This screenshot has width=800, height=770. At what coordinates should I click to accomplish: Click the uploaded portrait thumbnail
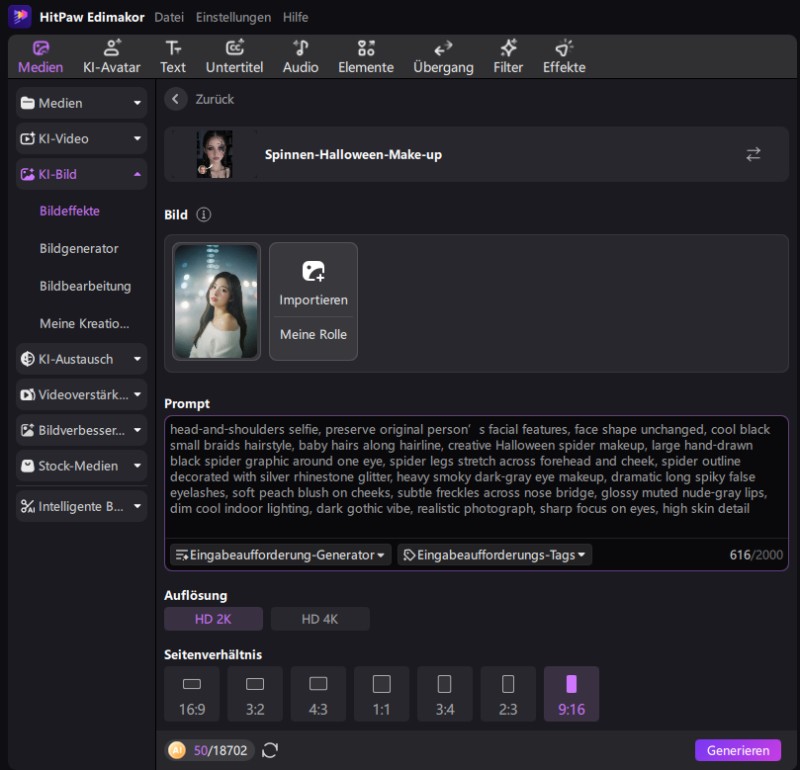coord(216,301)
